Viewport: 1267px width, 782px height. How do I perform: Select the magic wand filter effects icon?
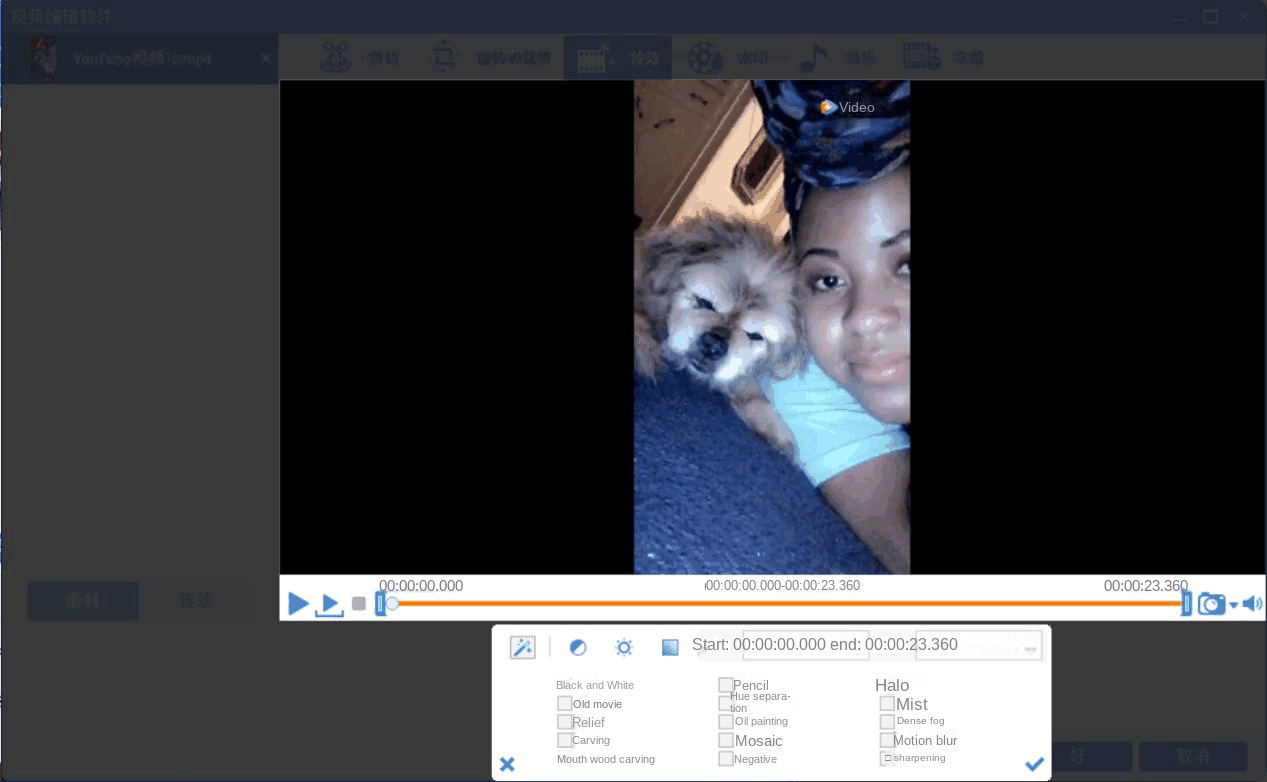[522, 647]
